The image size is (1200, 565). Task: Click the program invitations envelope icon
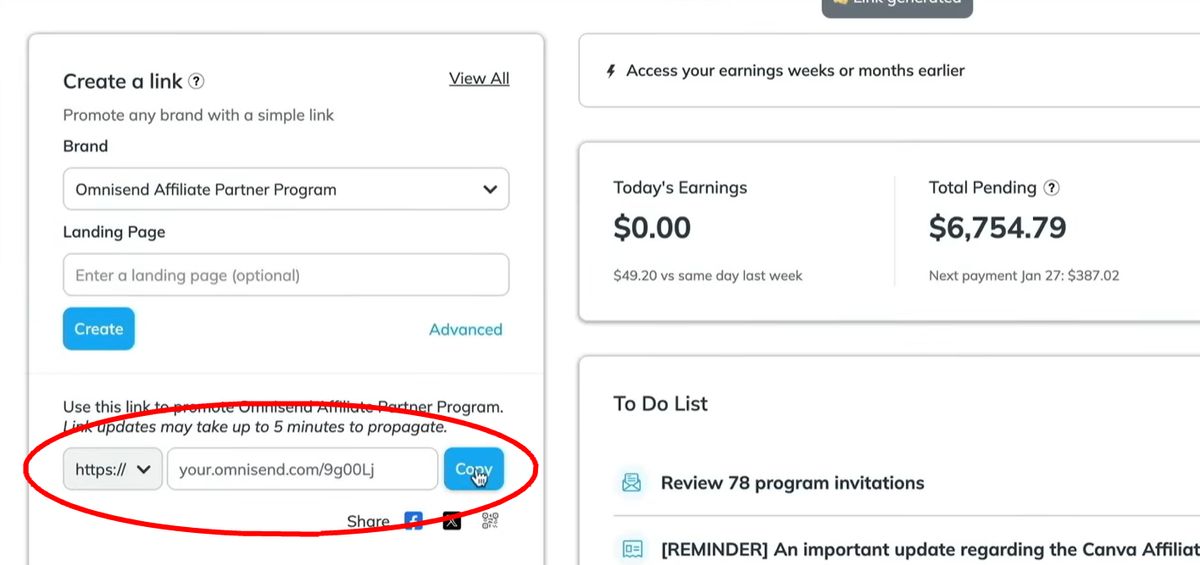click(631, 483)
